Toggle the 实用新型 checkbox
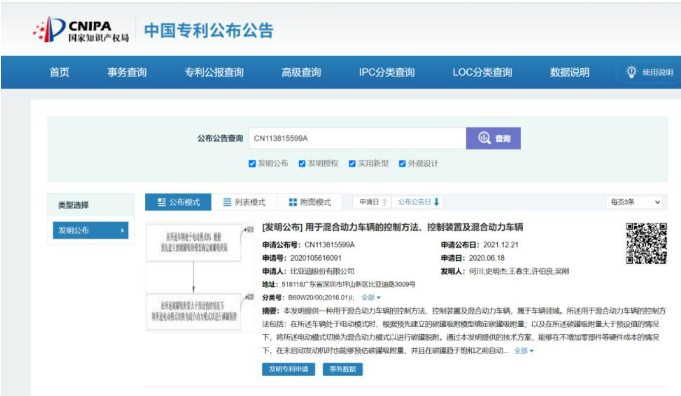The width and height of the screenshot is (681, 396). click(352, 164)
